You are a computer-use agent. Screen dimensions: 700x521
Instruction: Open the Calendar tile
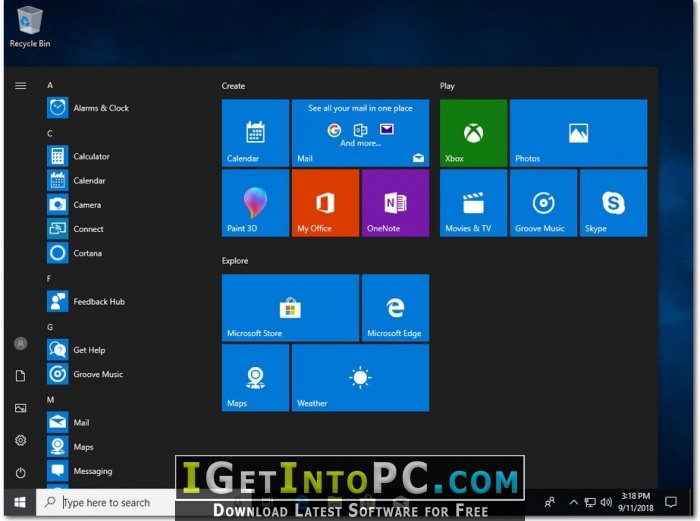(x=255, y=133)
